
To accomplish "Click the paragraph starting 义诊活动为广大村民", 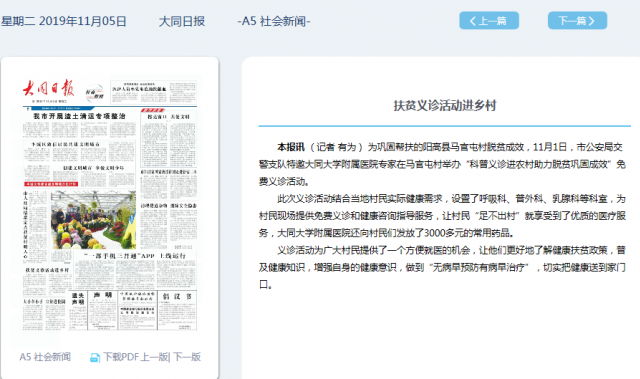I will pyautogui.click(x=442, y=267).
